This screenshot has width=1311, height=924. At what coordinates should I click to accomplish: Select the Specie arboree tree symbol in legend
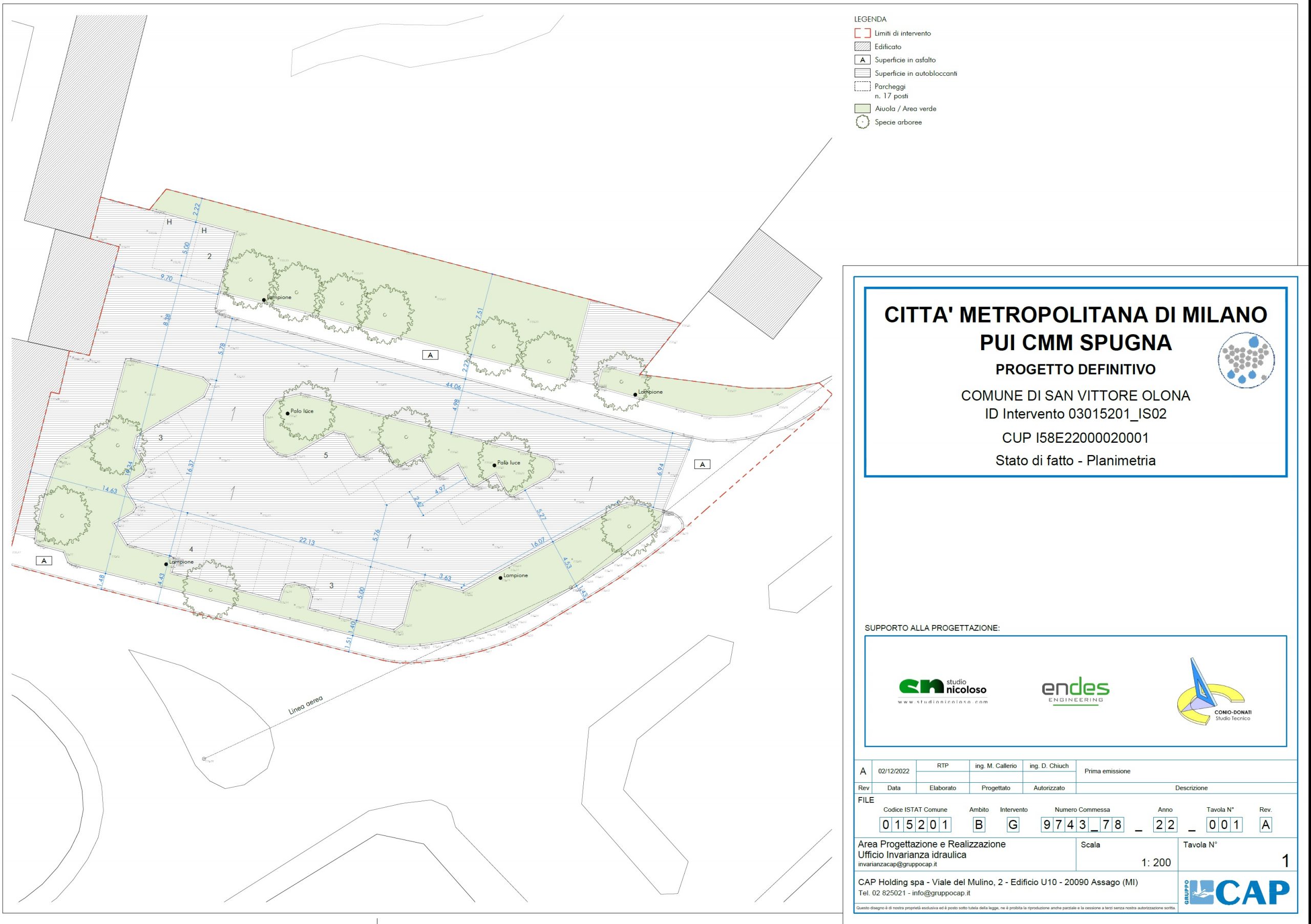point(862,122)
